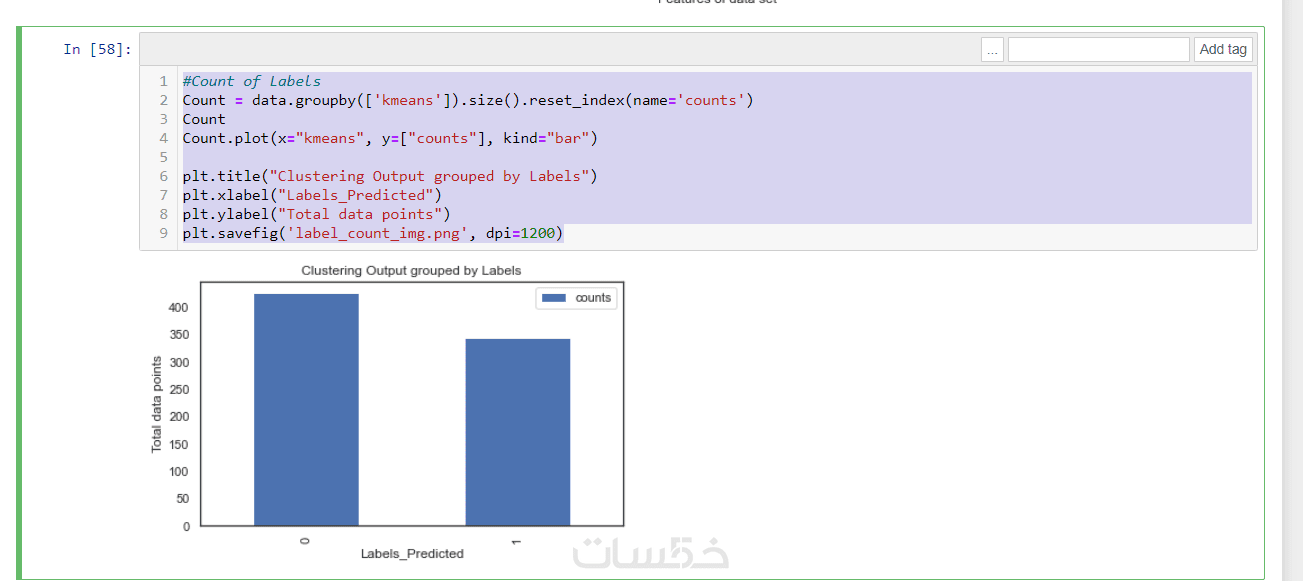This screenshot has height=581, width=1303.
Task: Click the vertical scrollbar on the right edge
Action: (x=1293, y=290)
